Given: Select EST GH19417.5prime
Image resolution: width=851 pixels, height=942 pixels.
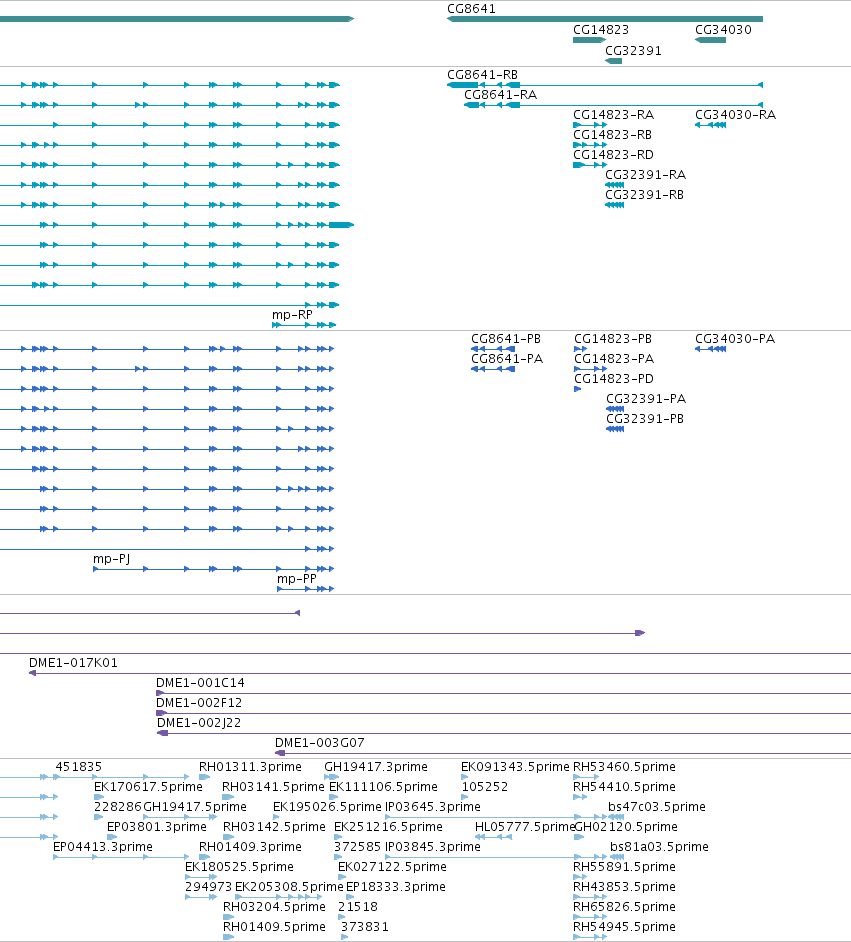Looking at the screenshot, I should pos(195,806).
